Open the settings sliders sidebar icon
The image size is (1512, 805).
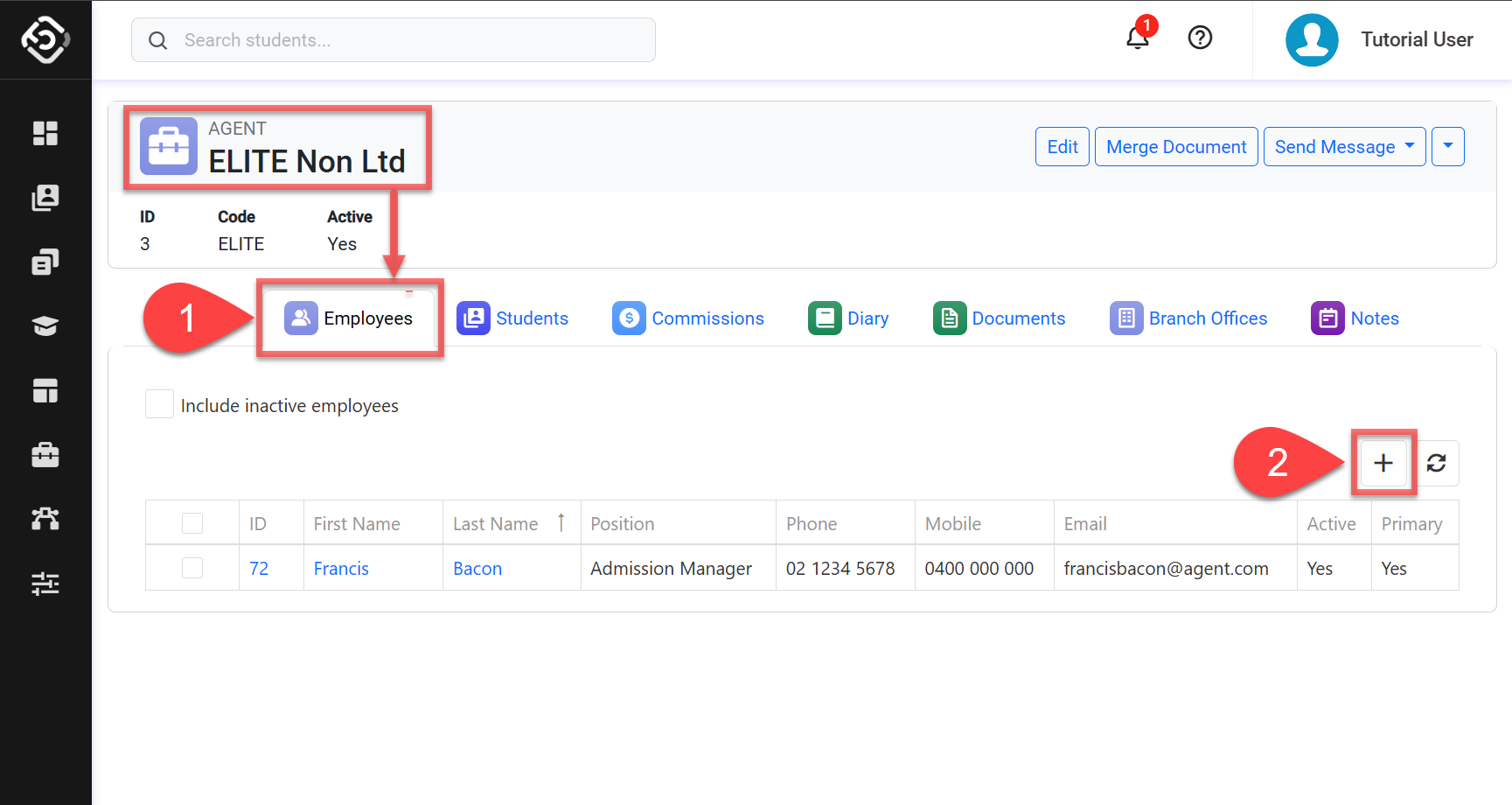(45, 584)
